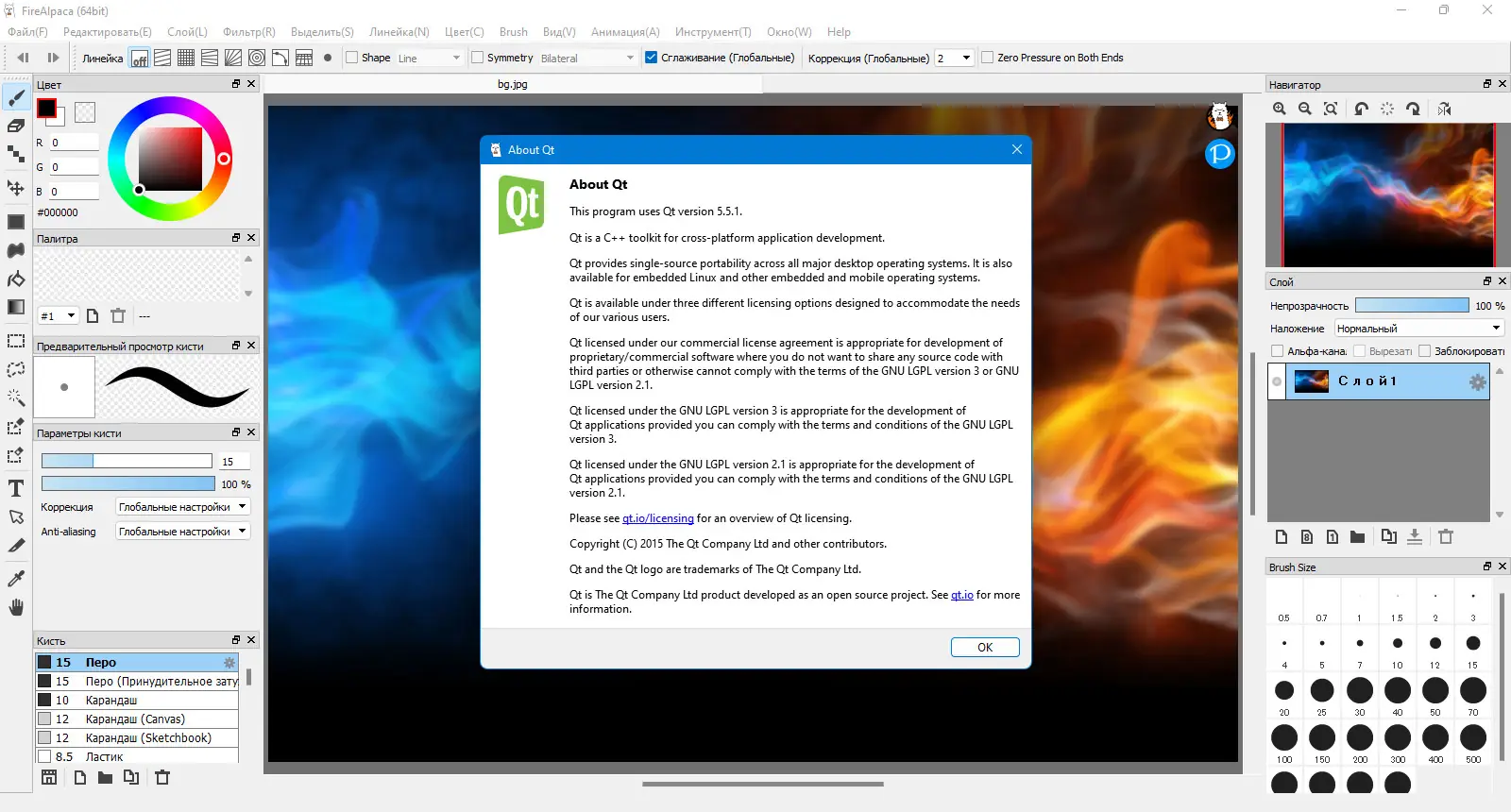The width and height of the screenshot is (1511, 812).
Task: Open settings gear for the Перо brush
Action: tap(229, 663)
